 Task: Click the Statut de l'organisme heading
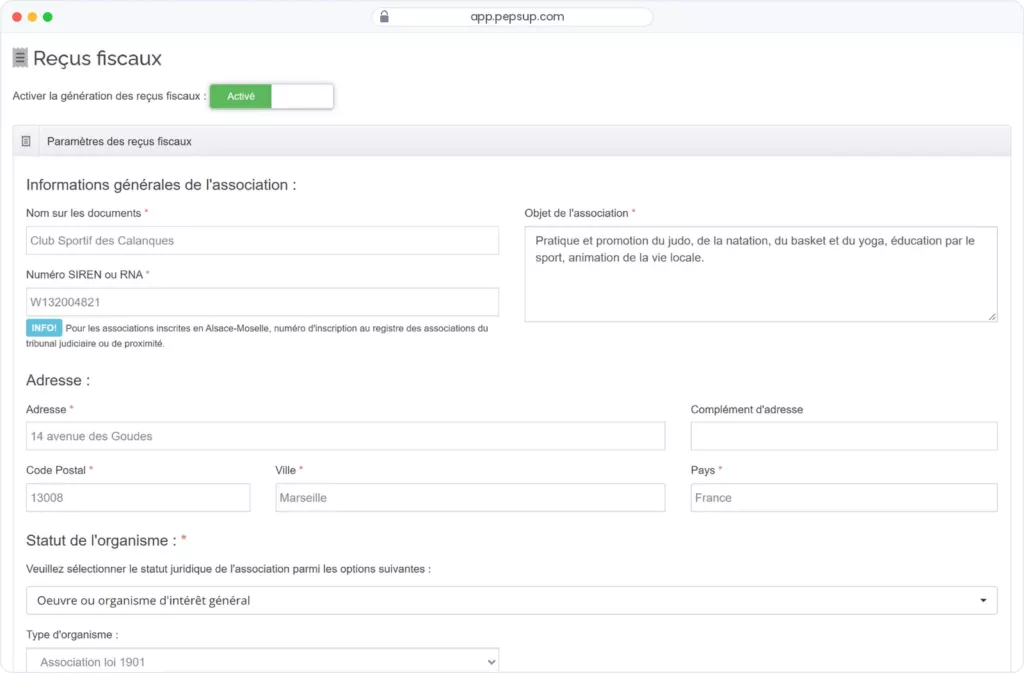[101, 540]
